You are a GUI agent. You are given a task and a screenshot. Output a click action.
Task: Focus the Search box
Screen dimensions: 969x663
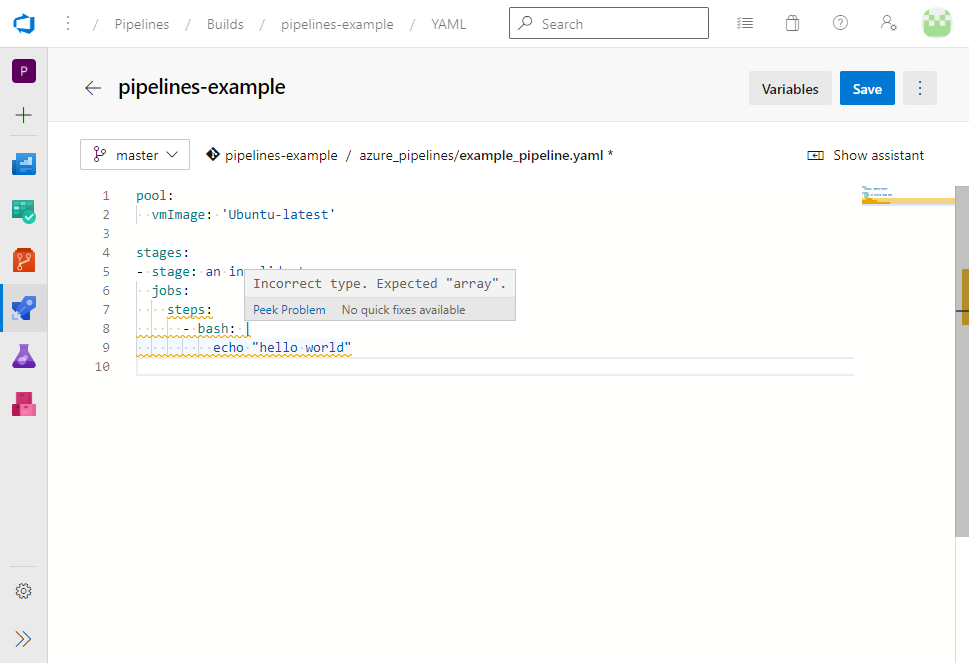tap(609, 23)
